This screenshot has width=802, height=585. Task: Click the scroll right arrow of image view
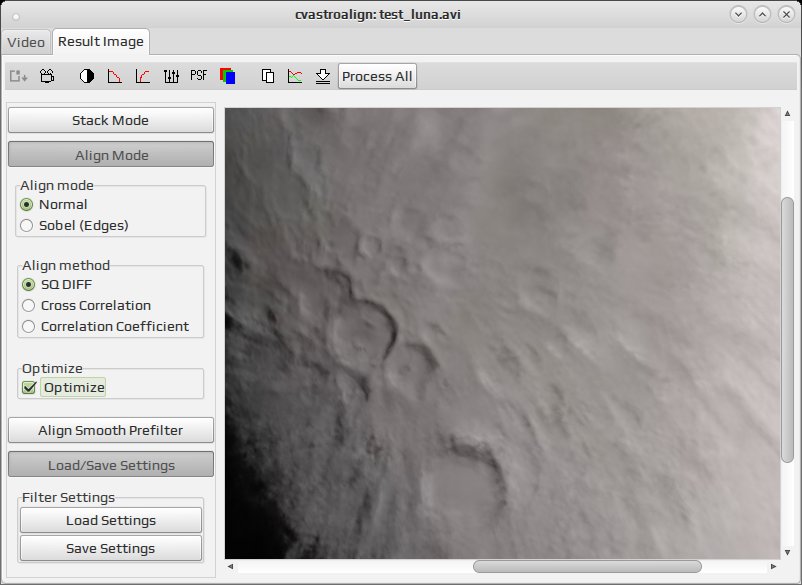pos(773,566)
